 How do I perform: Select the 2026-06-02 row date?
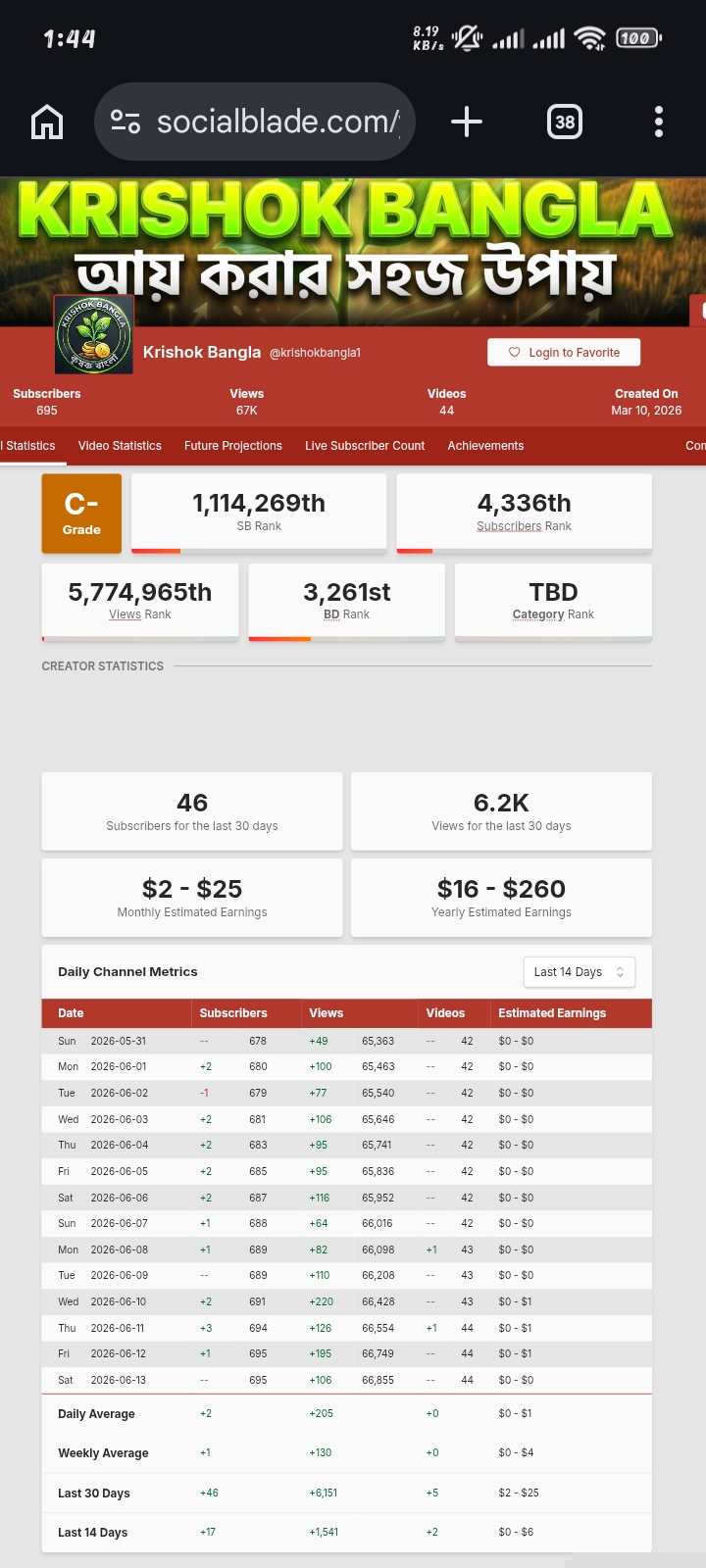(x=119, y=1093)
